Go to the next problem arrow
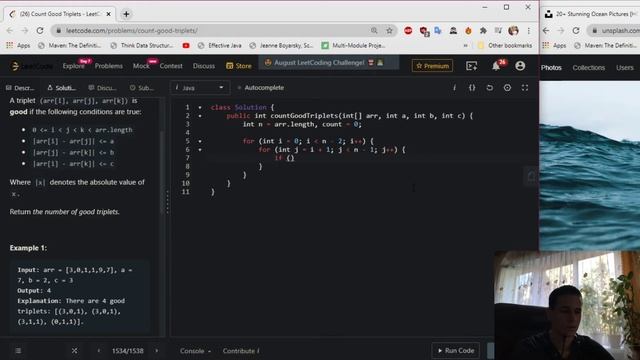This screenshot has width=640, height=360. [x=156, y=351]
